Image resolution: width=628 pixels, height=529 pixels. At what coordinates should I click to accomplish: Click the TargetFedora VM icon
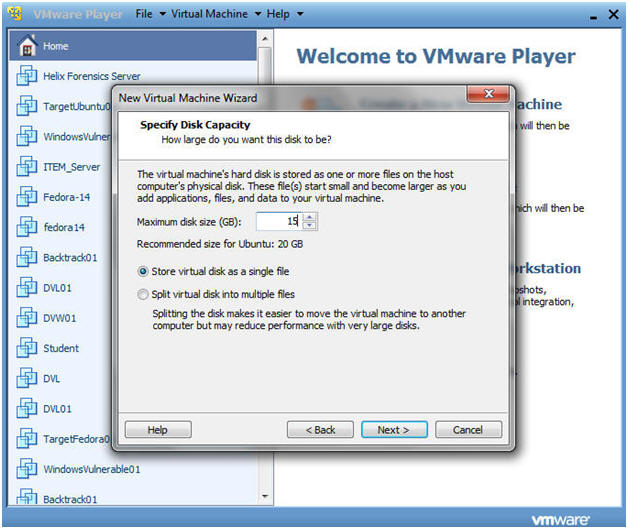tap(27, 438)
